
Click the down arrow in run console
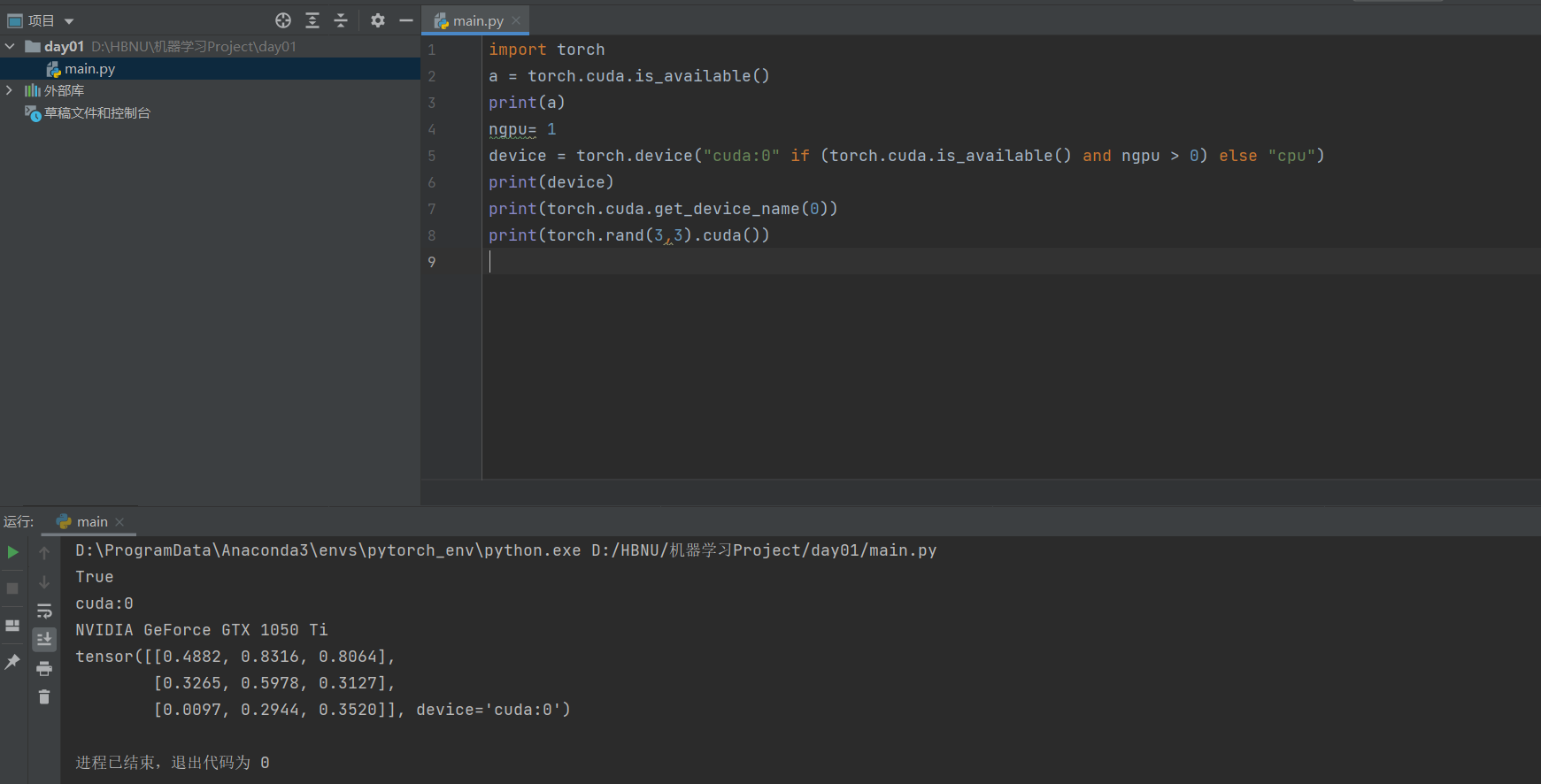click(x=44, y=581)
